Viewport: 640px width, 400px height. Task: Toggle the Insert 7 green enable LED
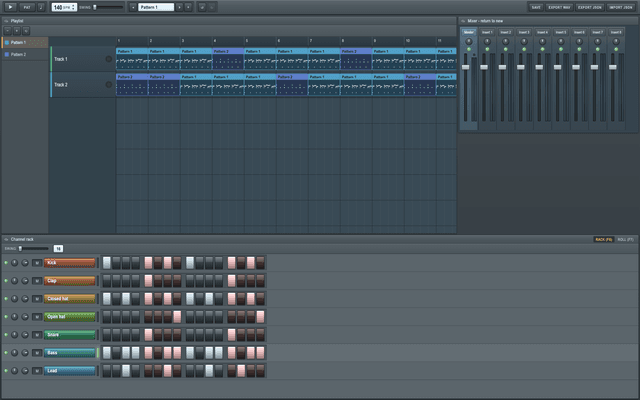[598, 49]
